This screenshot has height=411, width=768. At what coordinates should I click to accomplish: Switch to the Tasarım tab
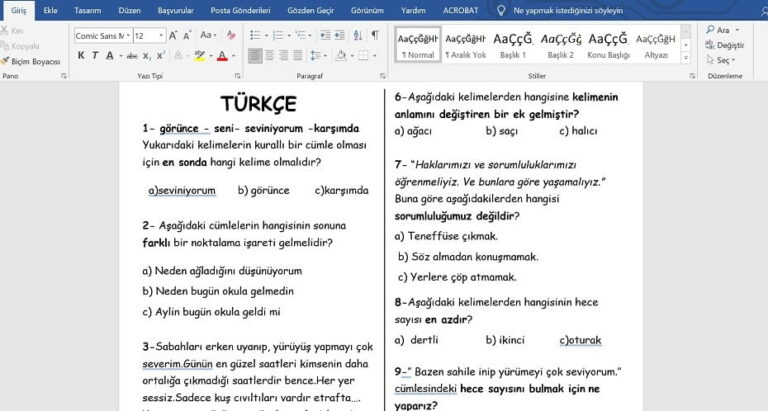pos(88,10)
